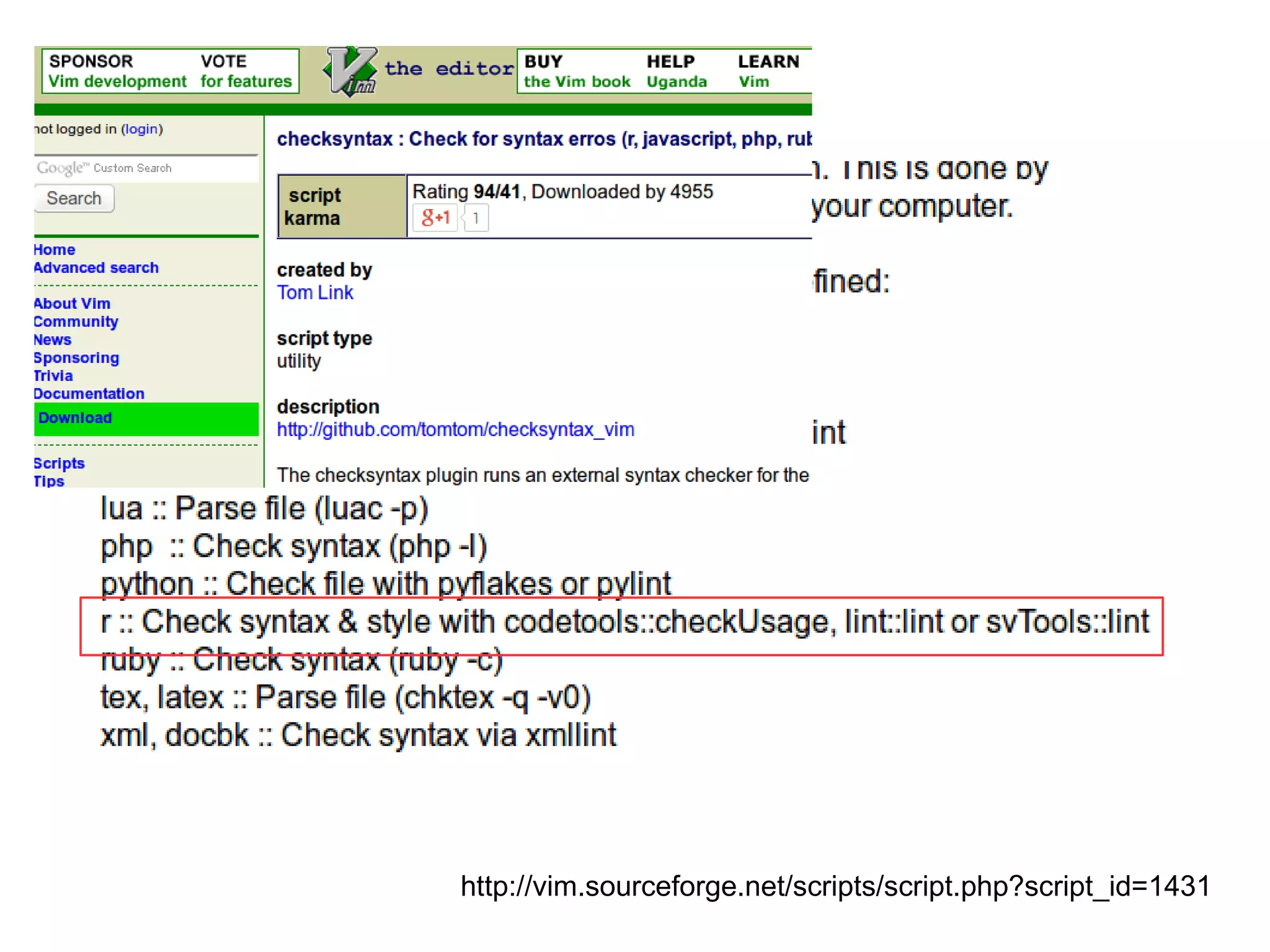This screenshot has height=952, width=1270.
Task: Open Trivia page
Action: (53, 376)
